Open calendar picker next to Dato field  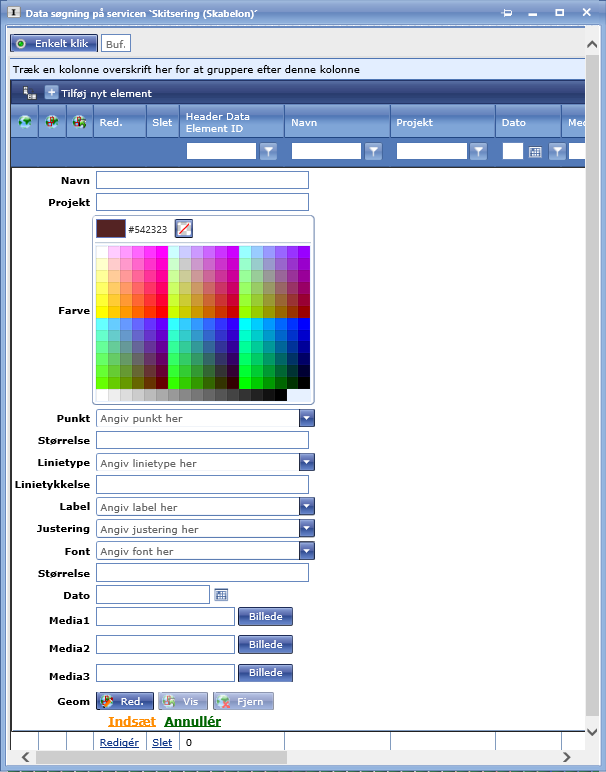[x=222, y=595]
